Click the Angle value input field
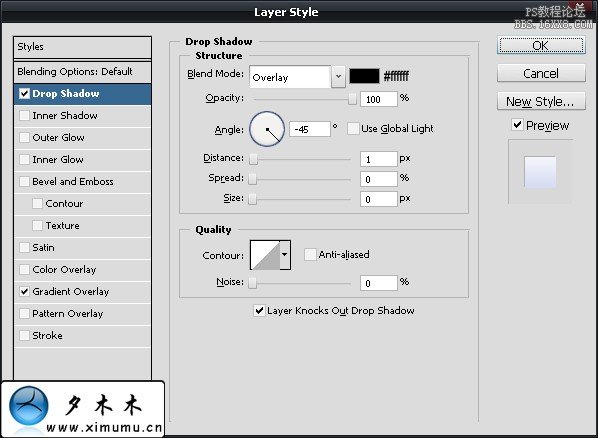Image resolution: width=598 pixels, height=438 pixels. pyautogui.click(x=310, y=129)
